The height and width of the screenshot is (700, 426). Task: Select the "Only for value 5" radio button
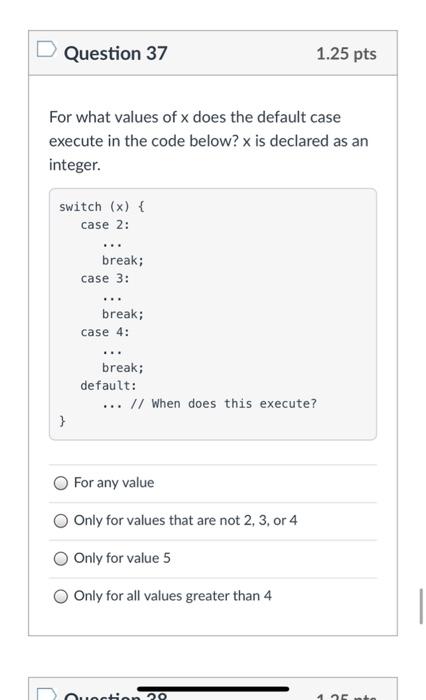(61, 558)
